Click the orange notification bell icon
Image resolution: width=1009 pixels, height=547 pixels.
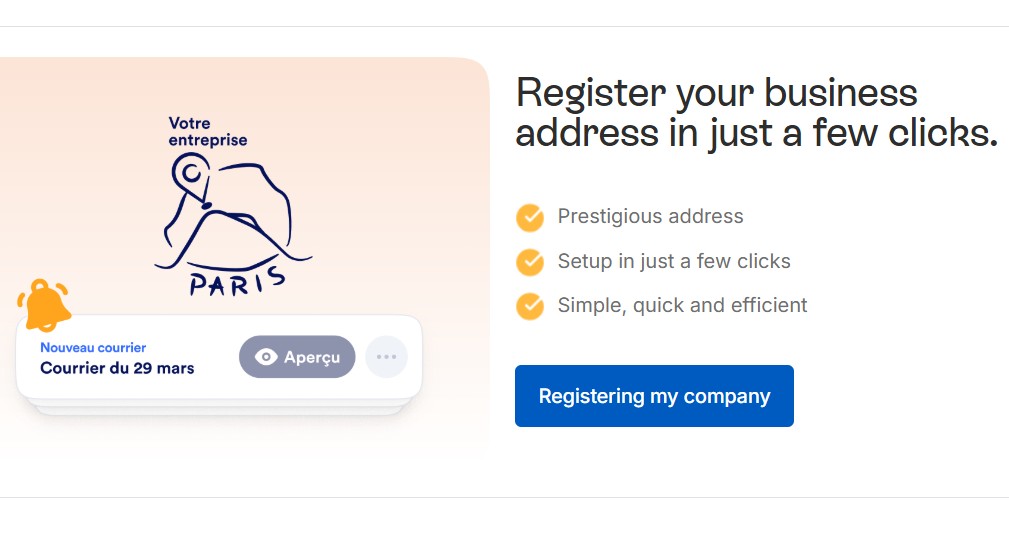(45, 305)
